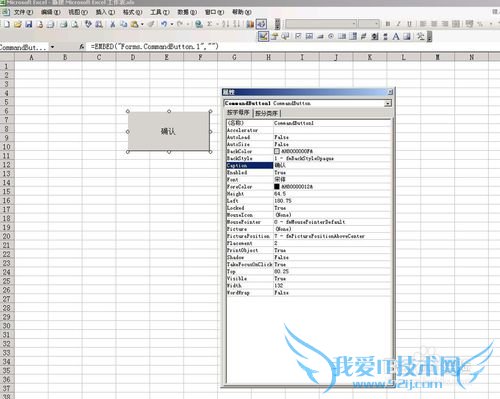
Task: Save the workbook with the floppy icon
Action: pos(29,24)
